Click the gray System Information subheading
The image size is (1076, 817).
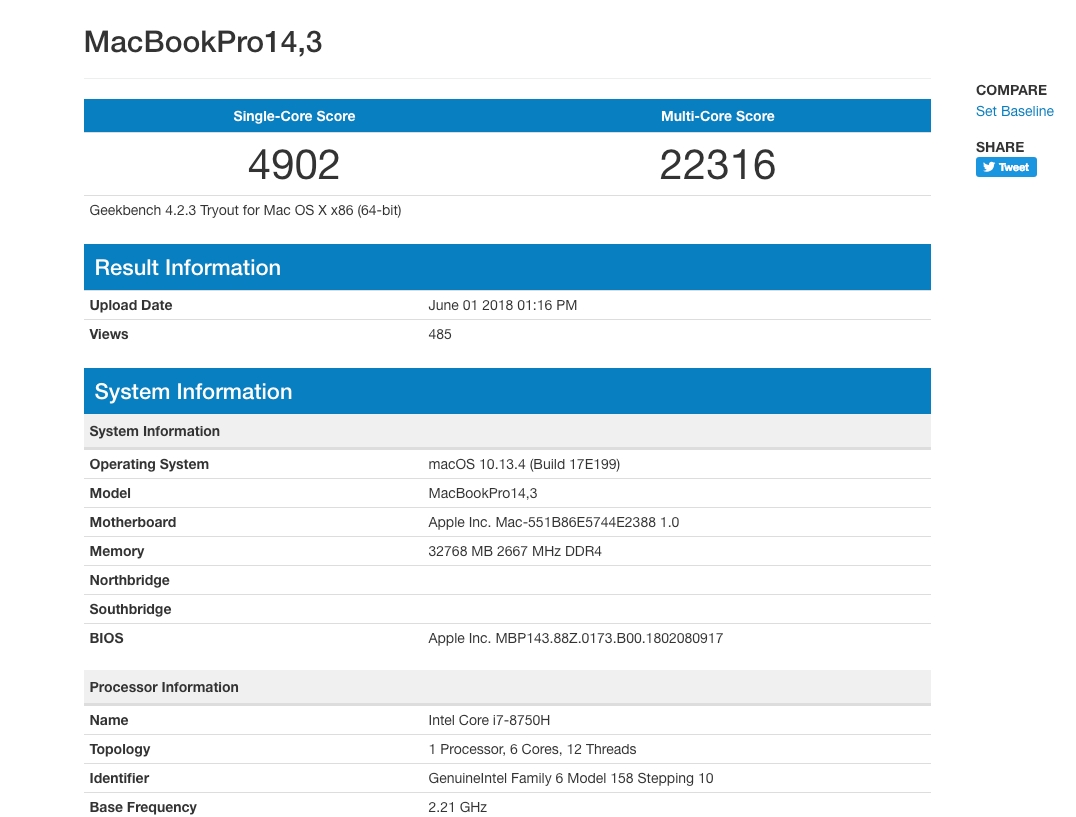[x=507, y=431]
